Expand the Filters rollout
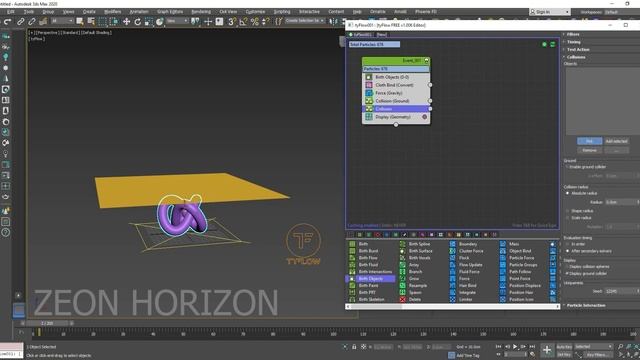The height and width of the screenshot is (360, 640). click(x=573, y=34)
